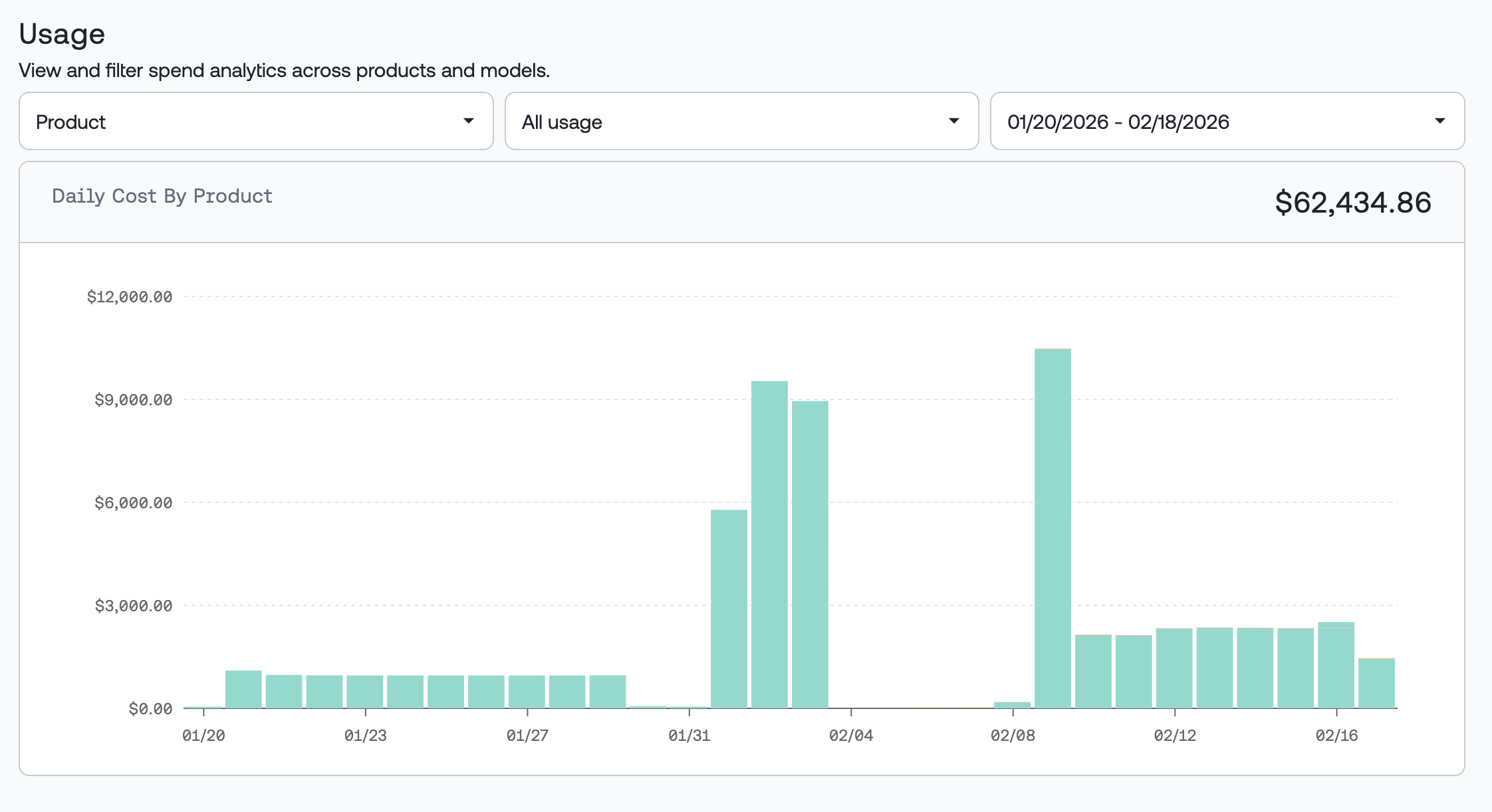Click the total spend amount $62,434.86
1492x812 pixels.
point(1353,202)
